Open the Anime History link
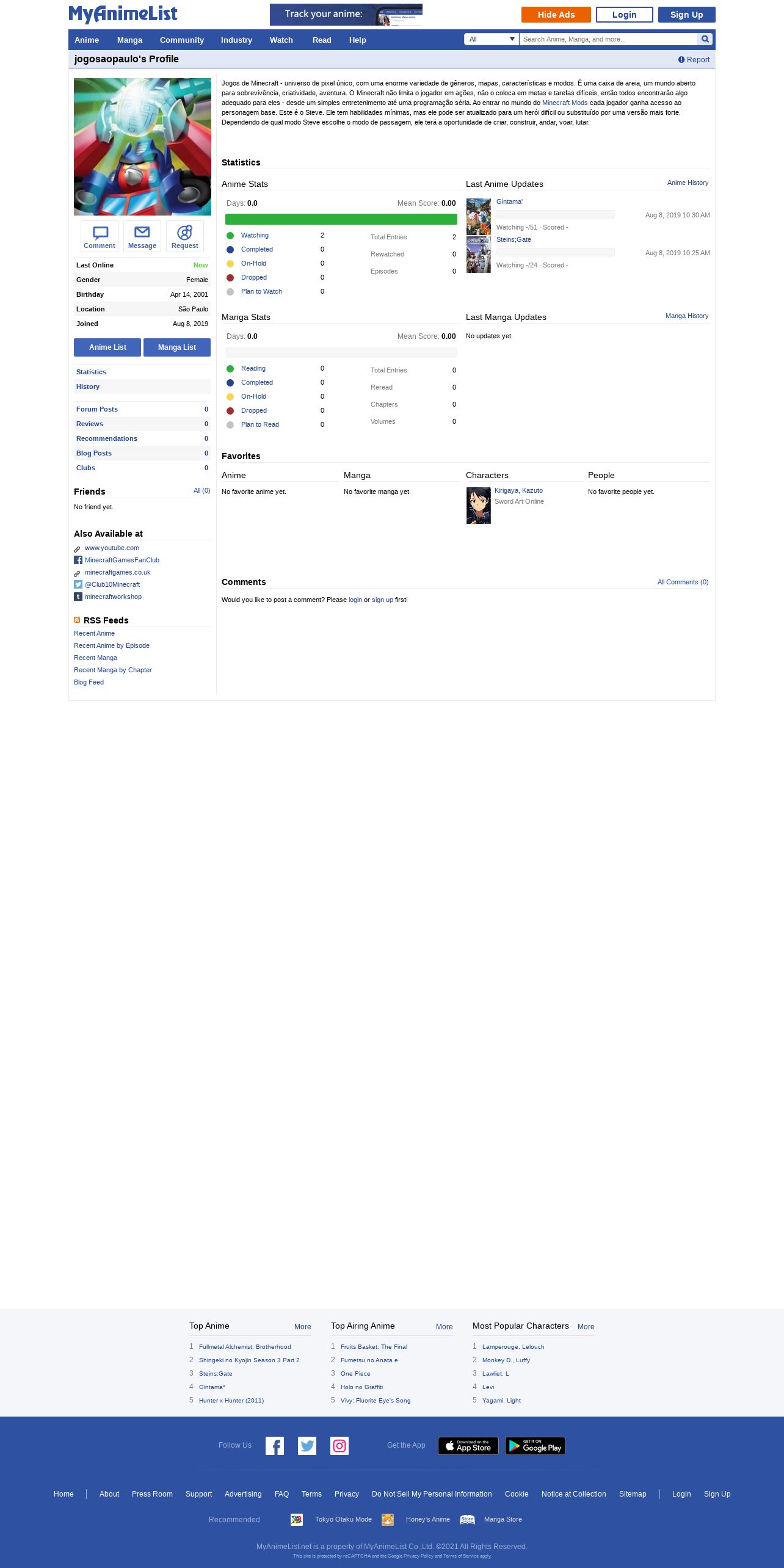Screen dimensions: 784x1568 (688, 183)
